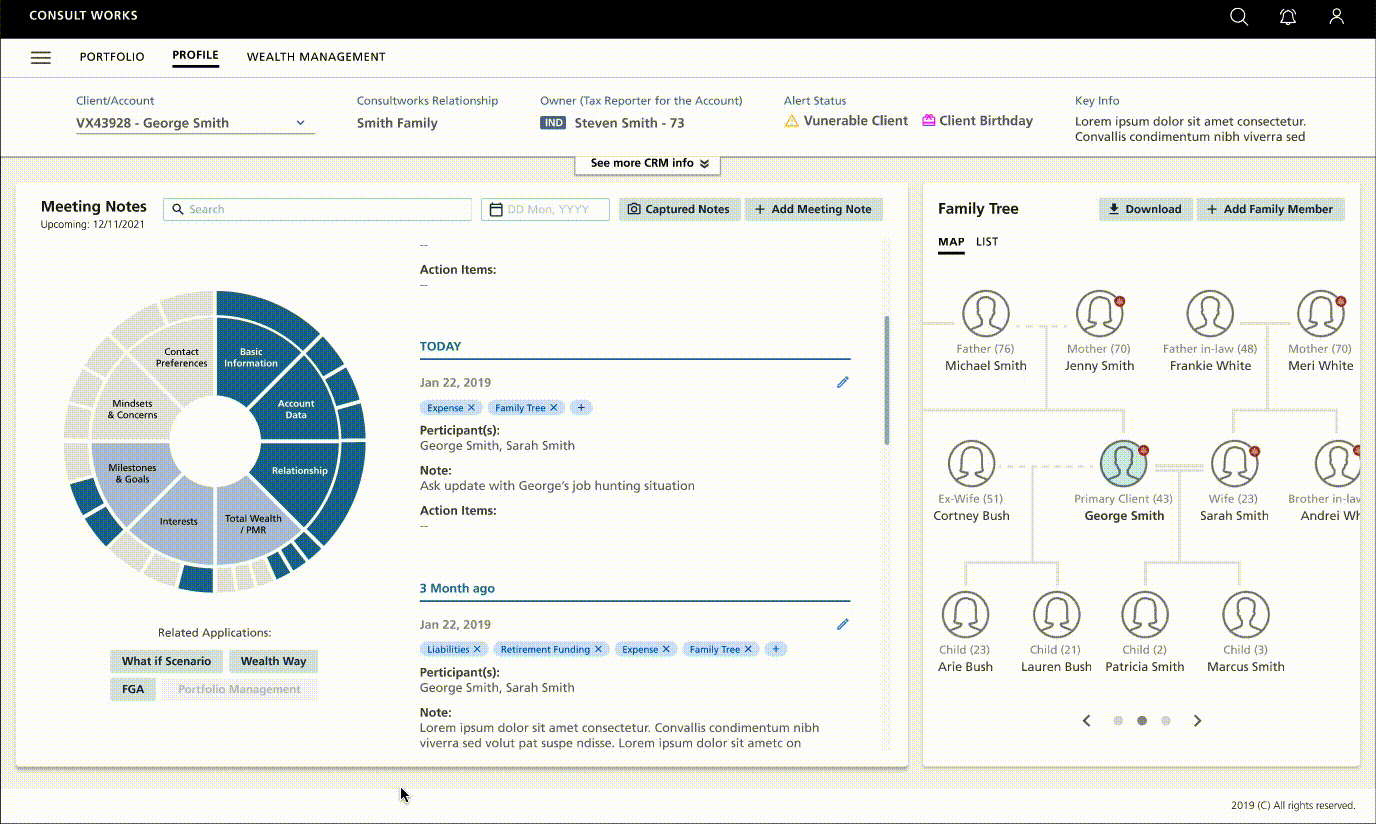Open the notifications bell icon
Screen dimensions: 1376x824
1288,17
